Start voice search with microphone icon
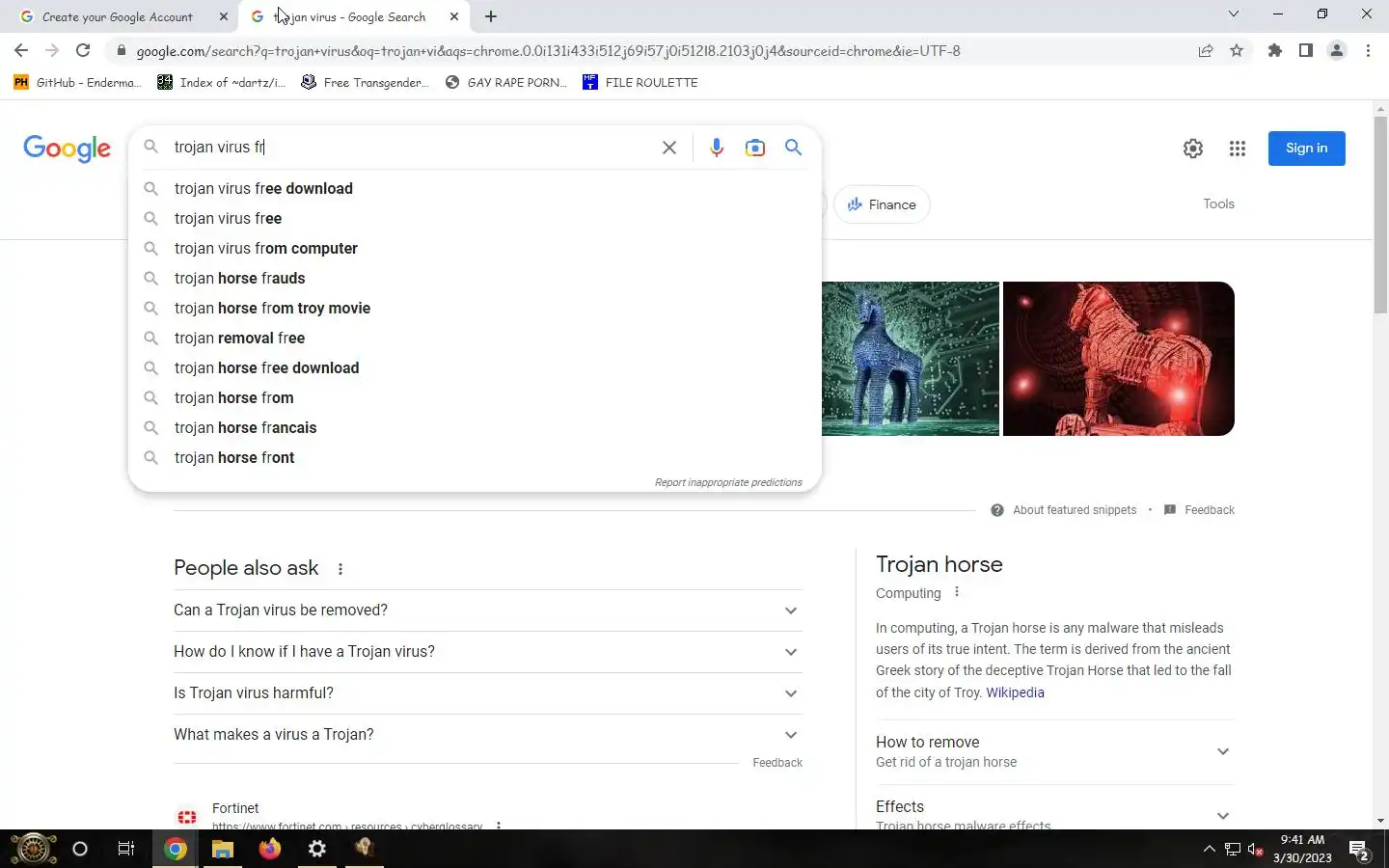This screenshot has height=868, width=1389. 716,148
